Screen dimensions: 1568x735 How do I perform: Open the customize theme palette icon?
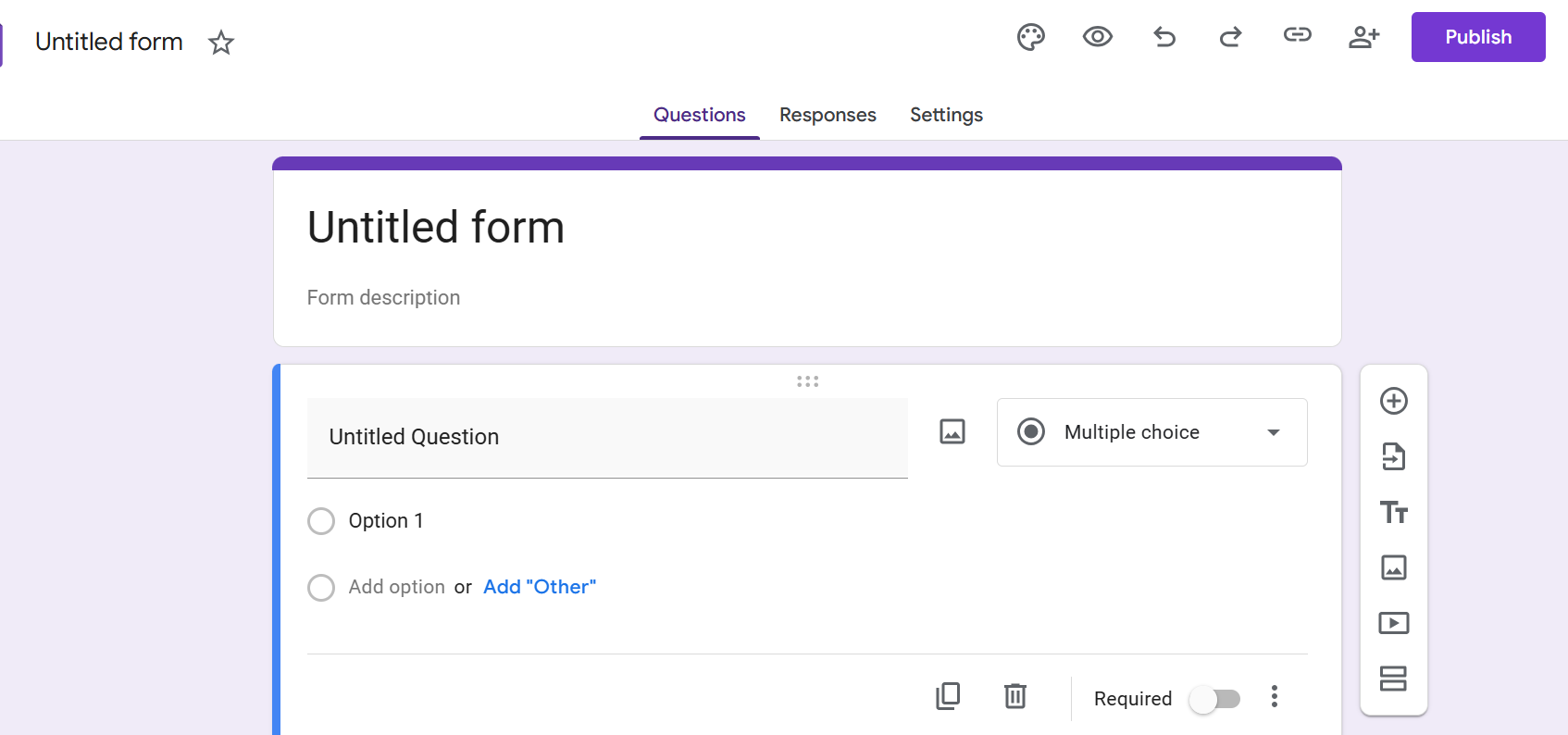click(1030, 37)
